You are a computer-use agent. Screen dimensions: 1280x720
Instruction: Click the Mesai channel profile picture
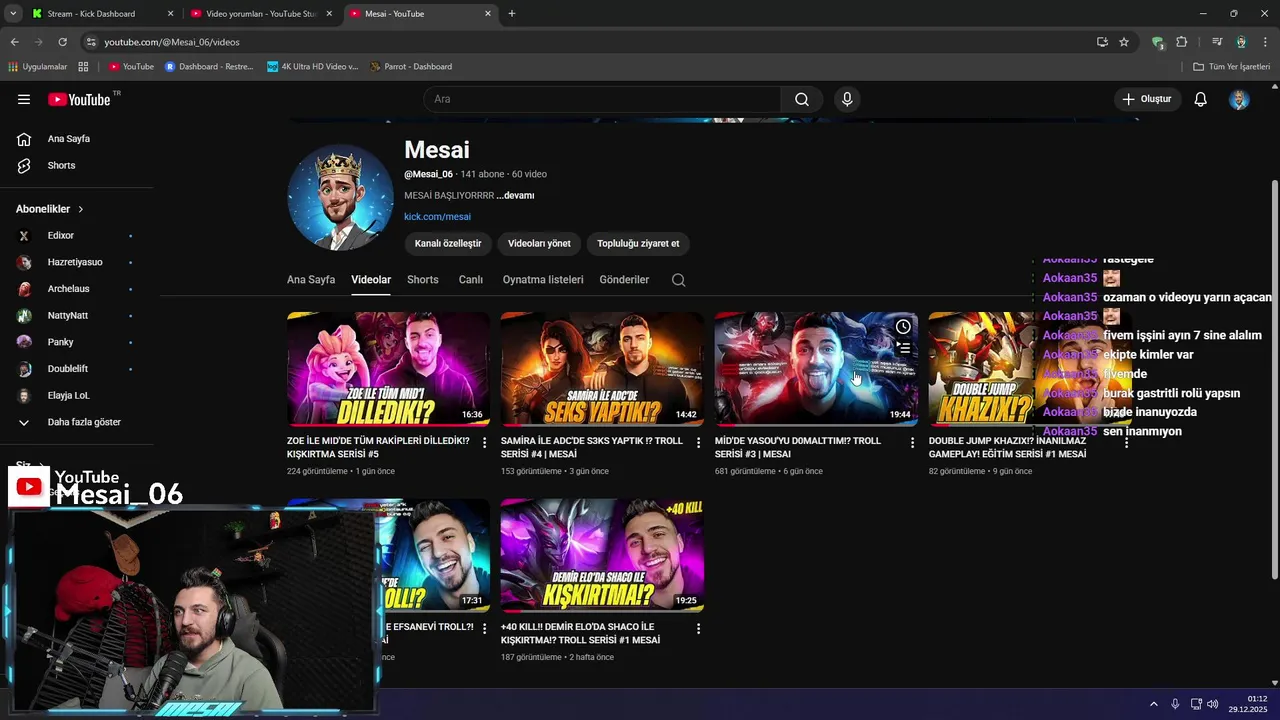click(340, 197)
